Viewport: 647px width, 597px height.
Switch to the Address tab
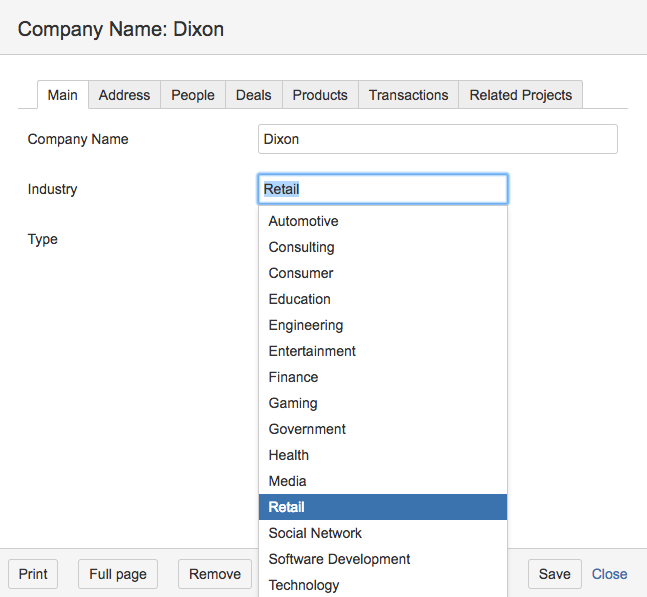124,95
